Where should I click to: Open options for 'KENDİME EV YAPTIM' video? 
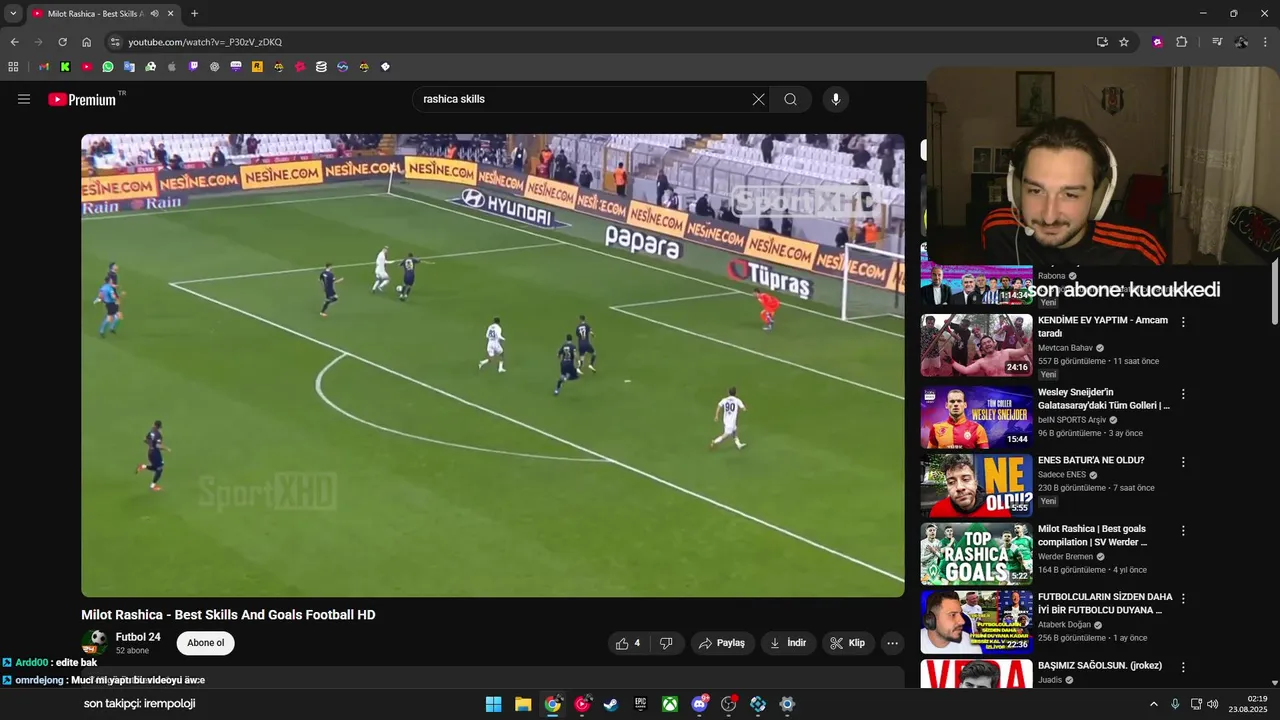click(x=1183, y=322)
